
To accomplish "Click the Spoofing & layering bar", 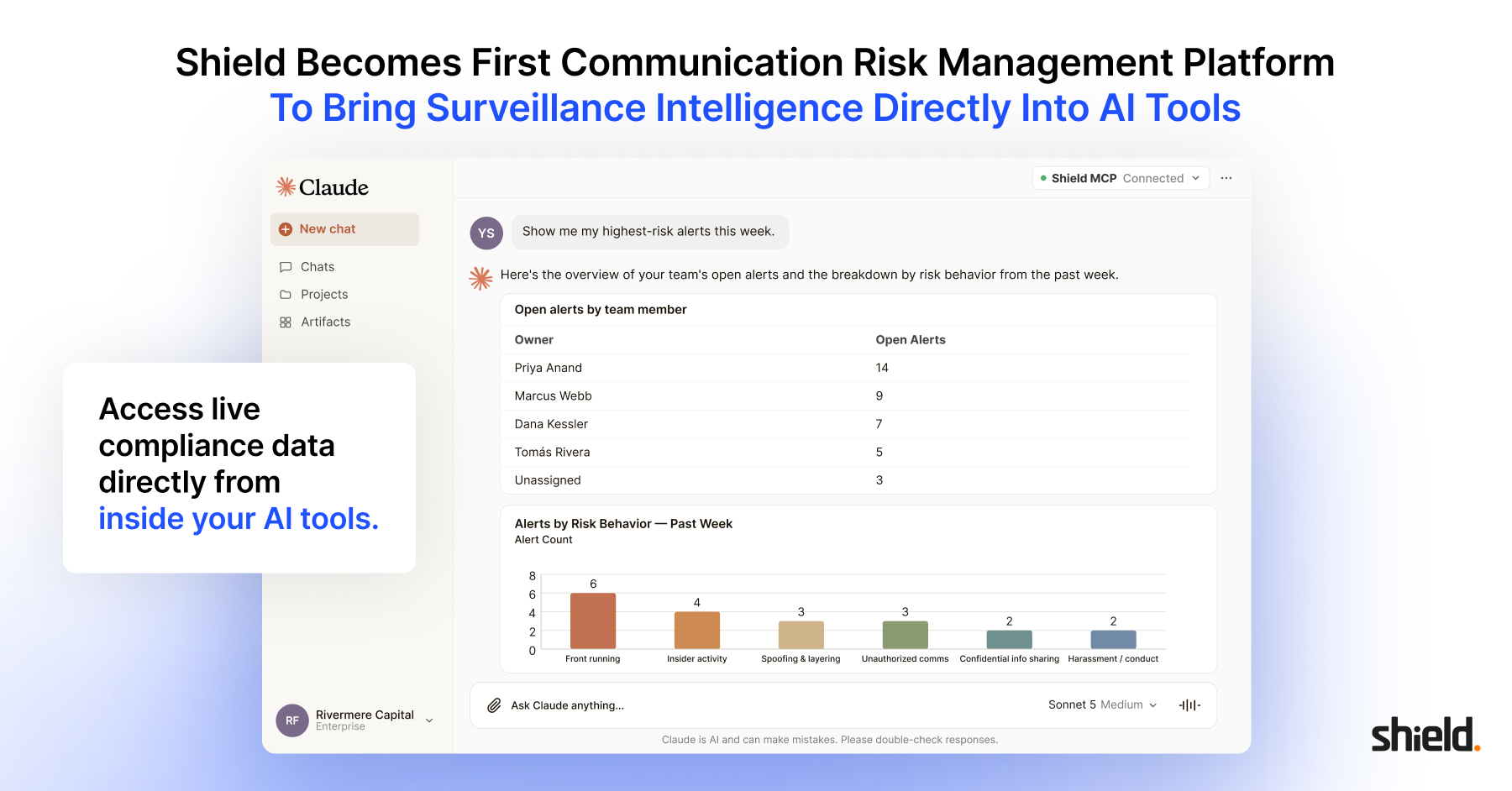I will pos(801,635).
